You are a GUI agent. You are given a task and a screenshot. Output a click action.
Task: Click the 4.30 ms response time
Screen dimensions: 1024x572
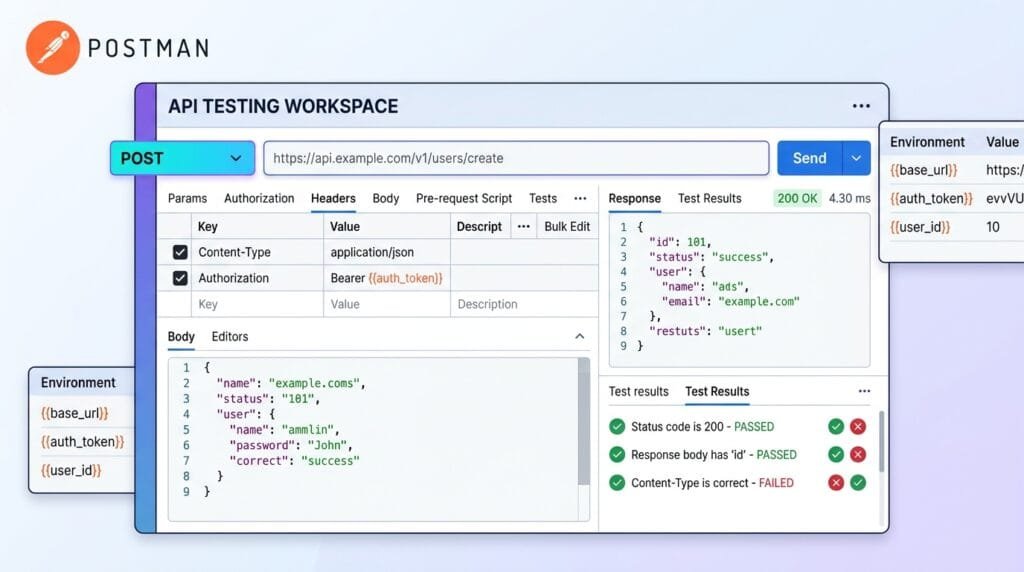click(850, 198)
